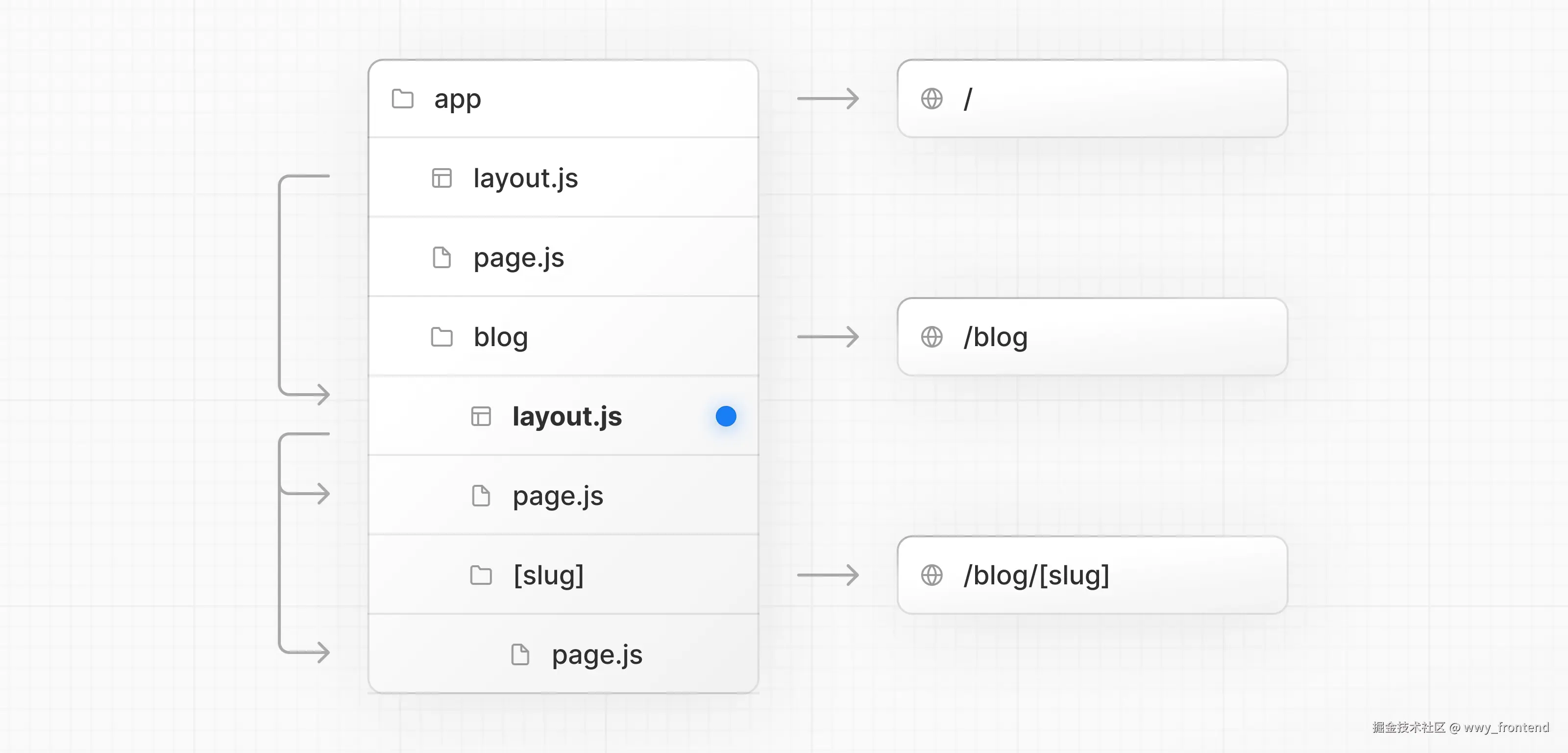Select the [slug] folder label

[x=548, y=575]
